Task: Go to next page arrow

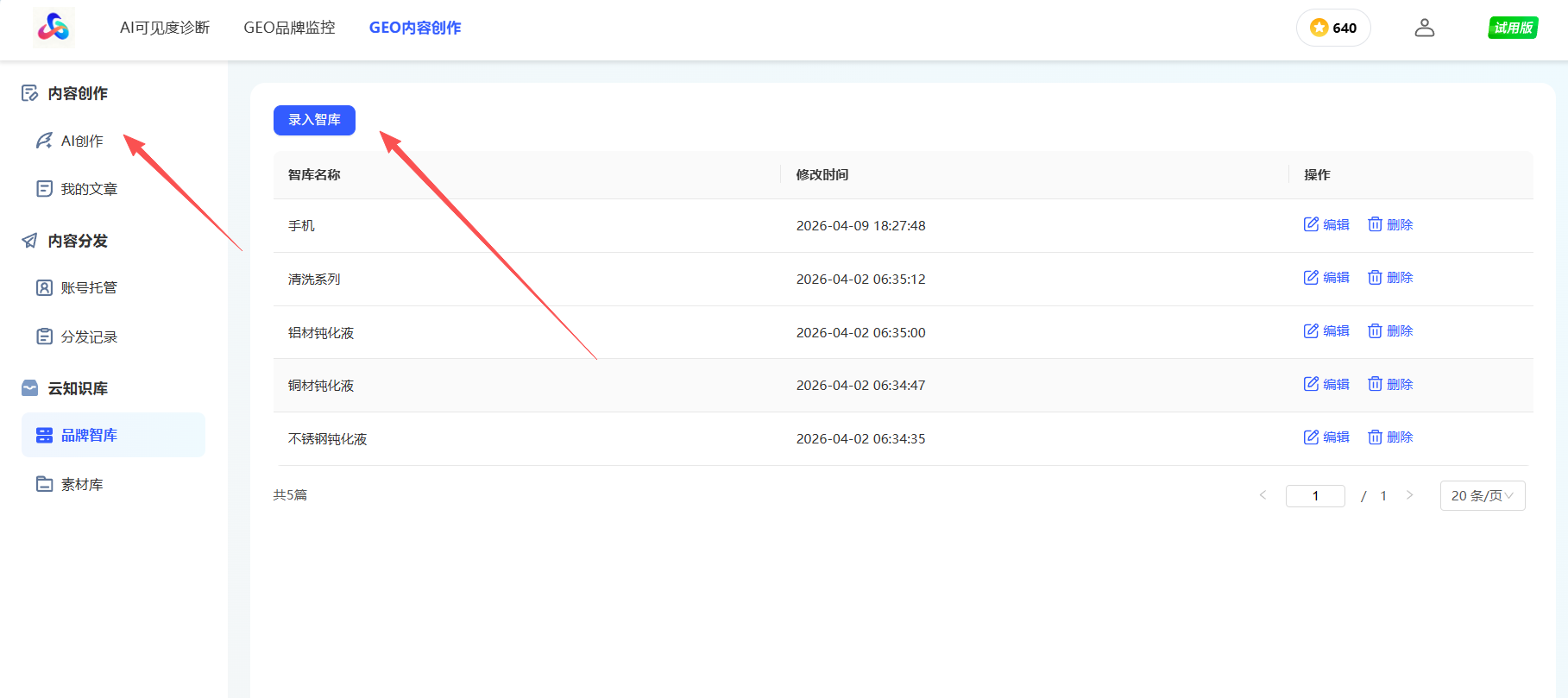Action: (x=1409, y=495)
